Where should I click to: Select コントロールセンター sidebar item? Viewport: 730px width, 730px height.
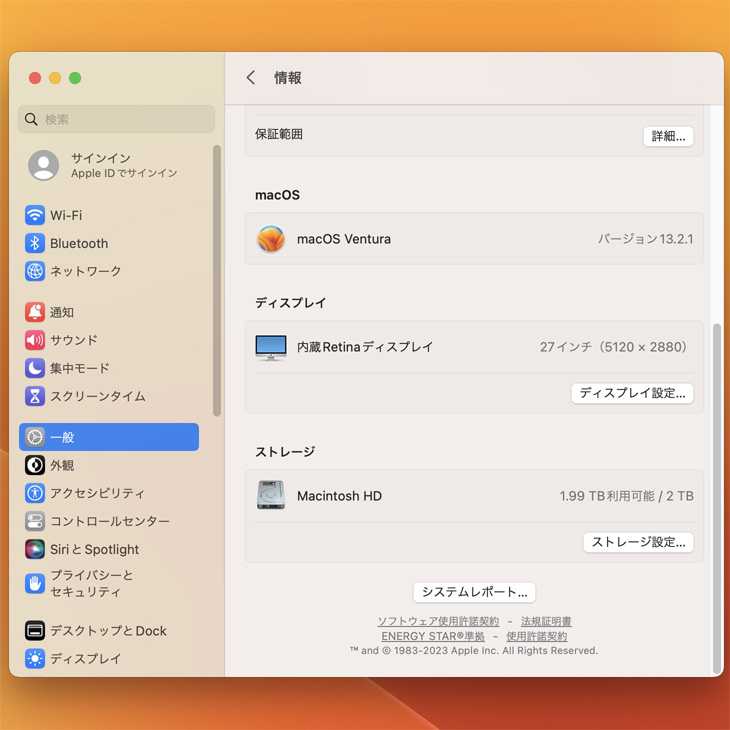pos(109,521)
